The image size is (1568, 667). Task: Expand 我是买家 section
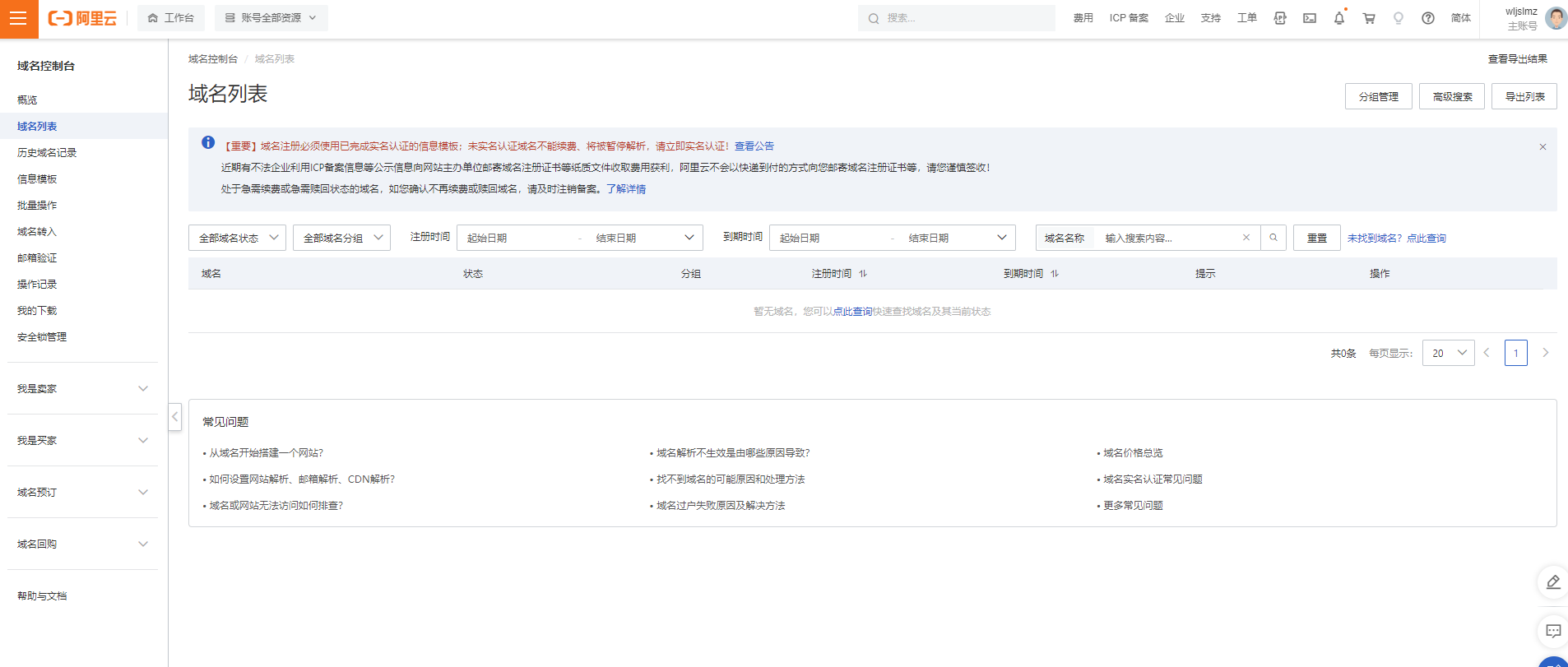point(82,440)
